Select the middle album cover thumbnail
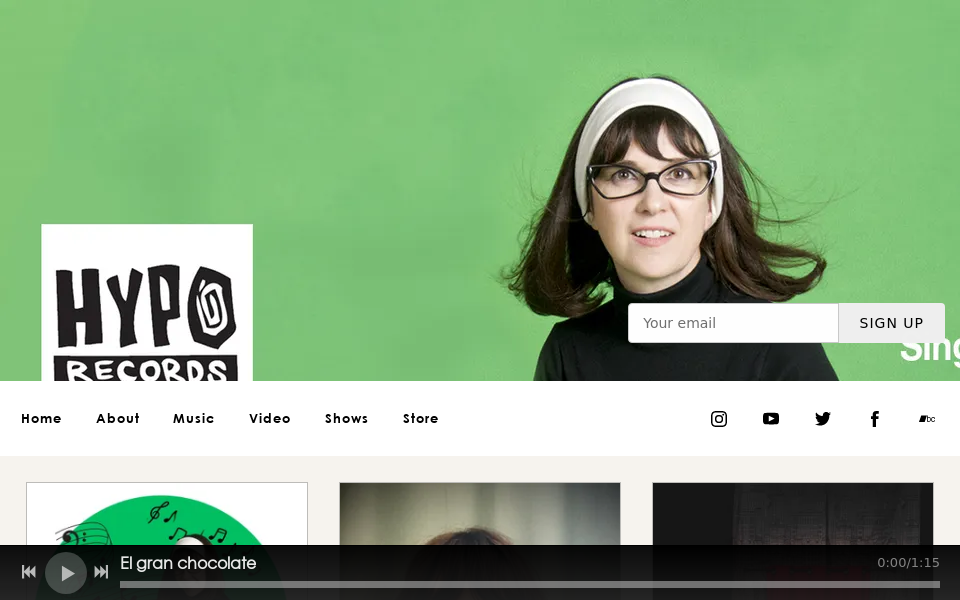 coord(480,514)
